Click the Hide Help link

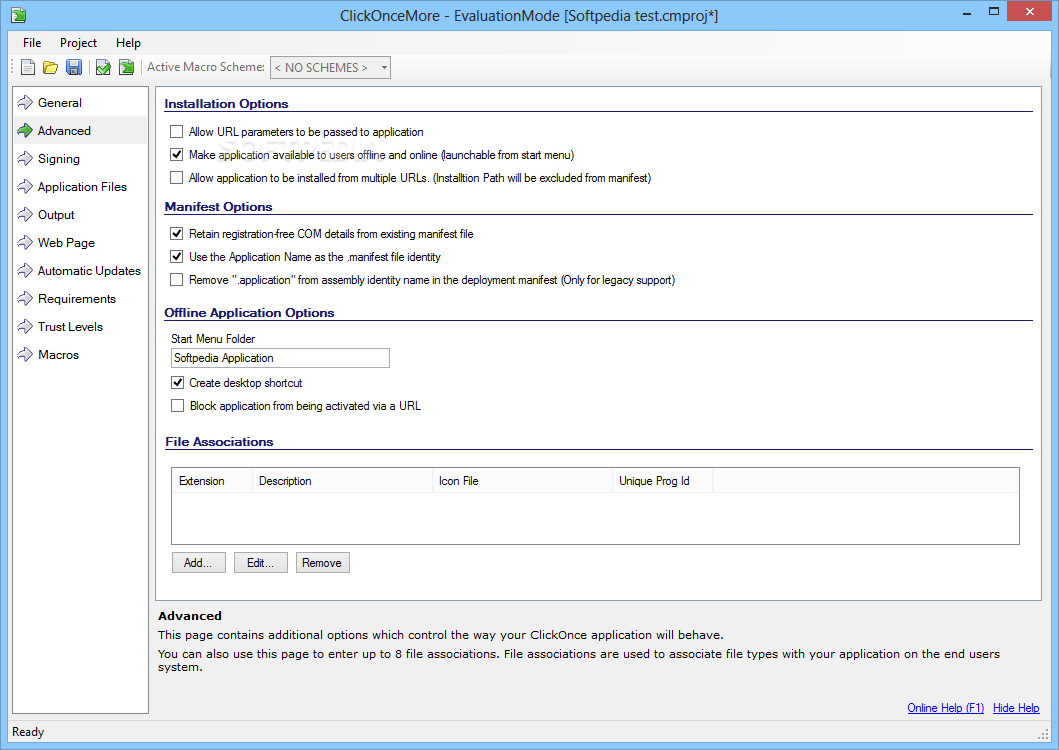click(x=1016, y=707)
